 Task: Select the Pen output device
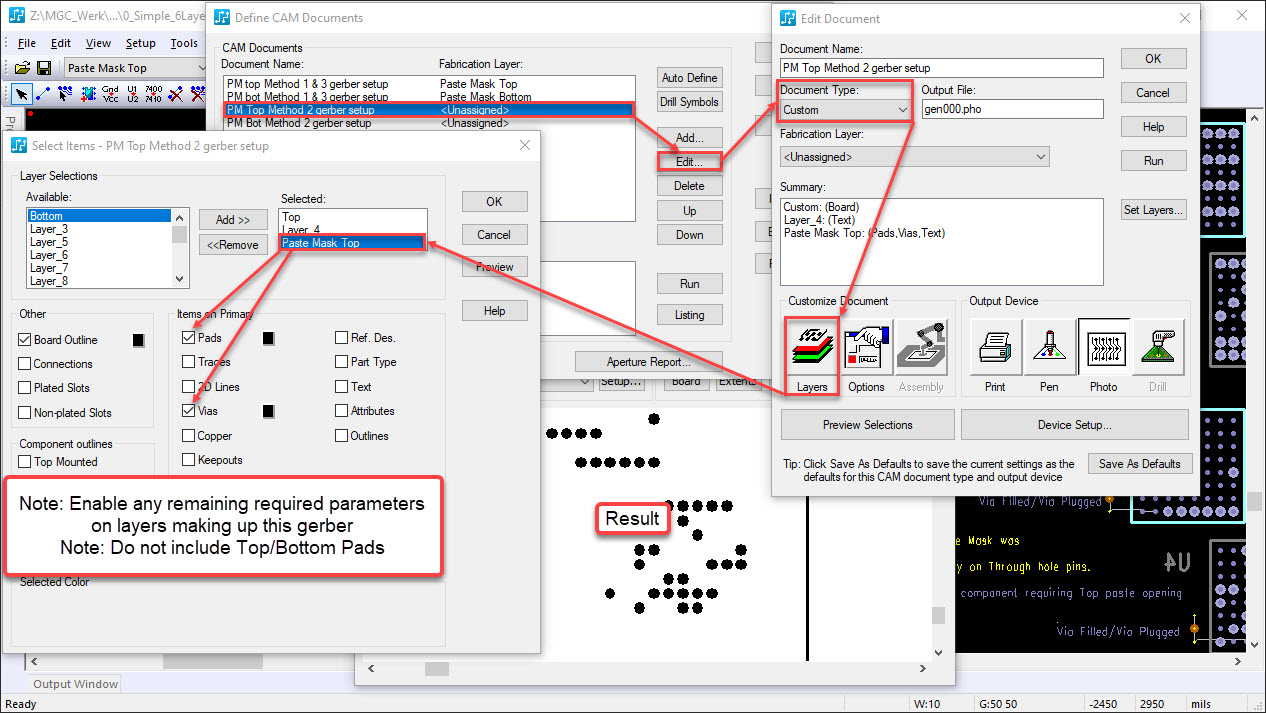pos(1049,352)
